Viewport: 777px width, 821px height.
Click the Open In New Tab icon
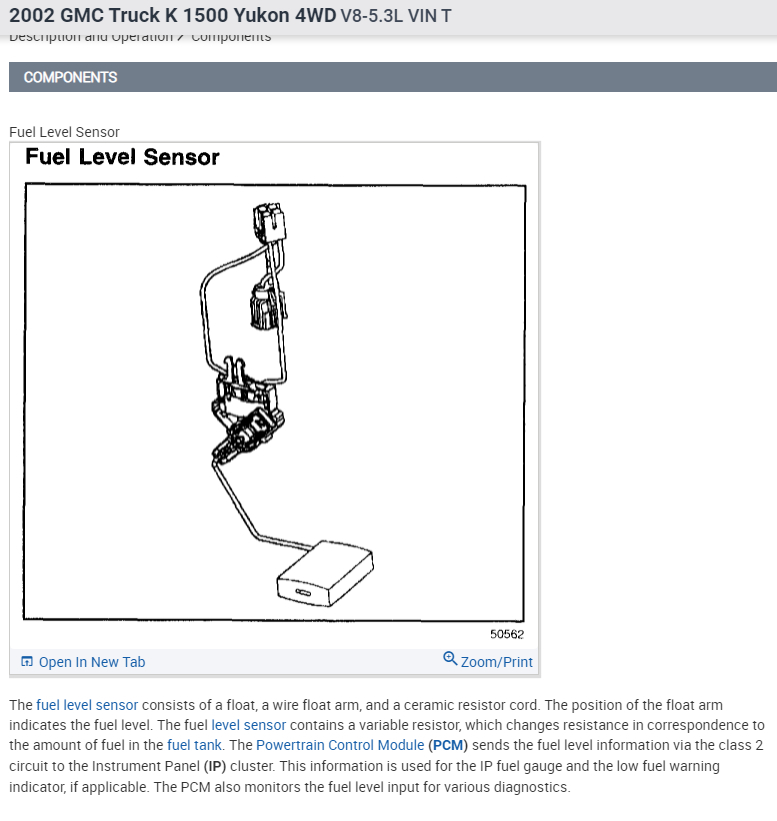(27, 661)
